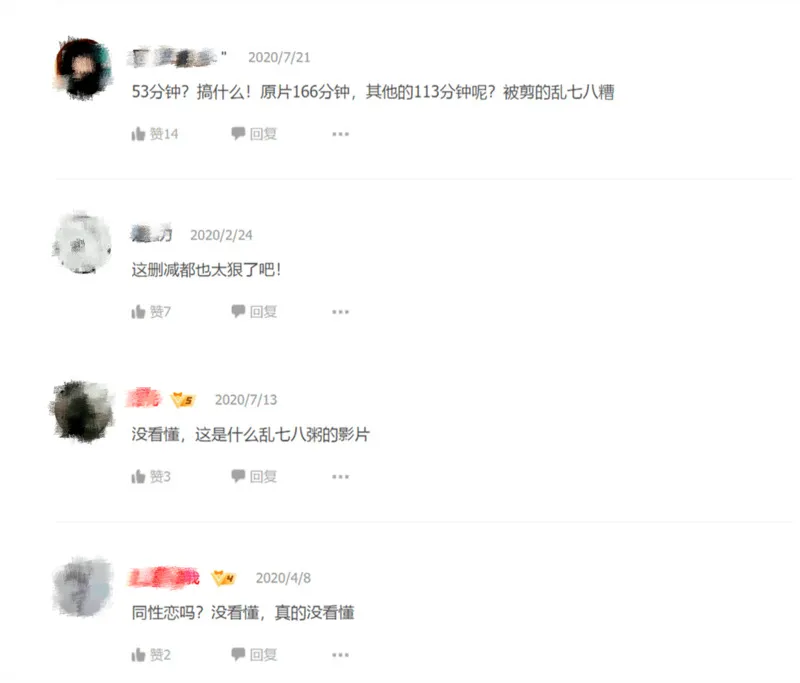Open the grey avatar of fourth commenter
800x683 pixels.
coord(83,587)
